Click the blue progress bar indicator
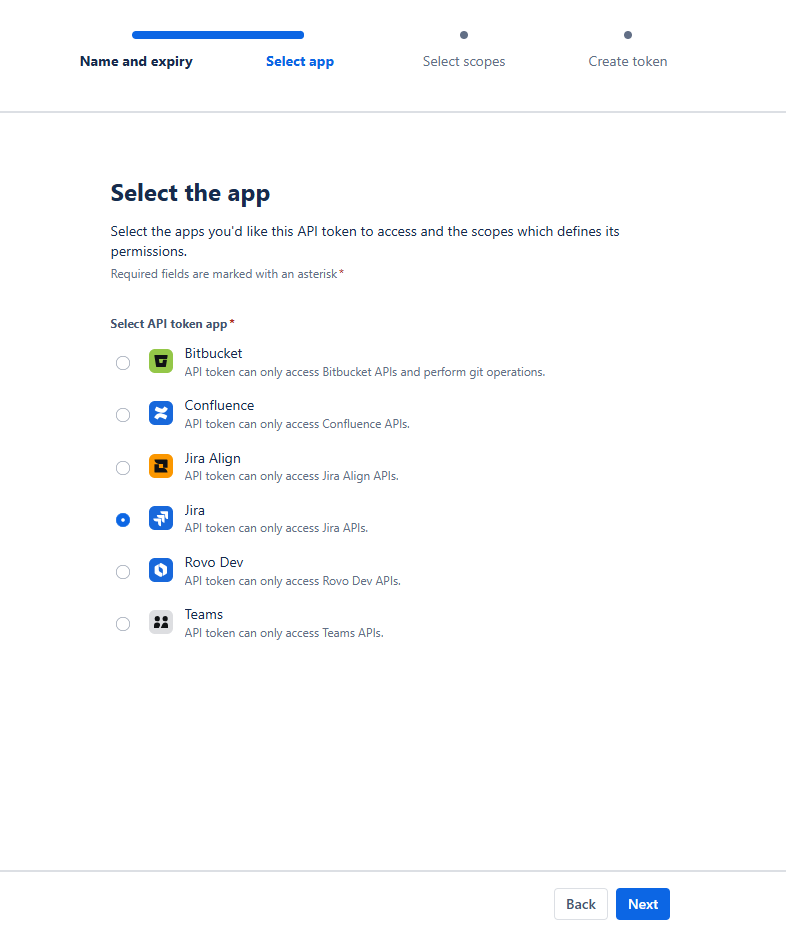This screenshot has height=928, width=786. click(218, 35)
